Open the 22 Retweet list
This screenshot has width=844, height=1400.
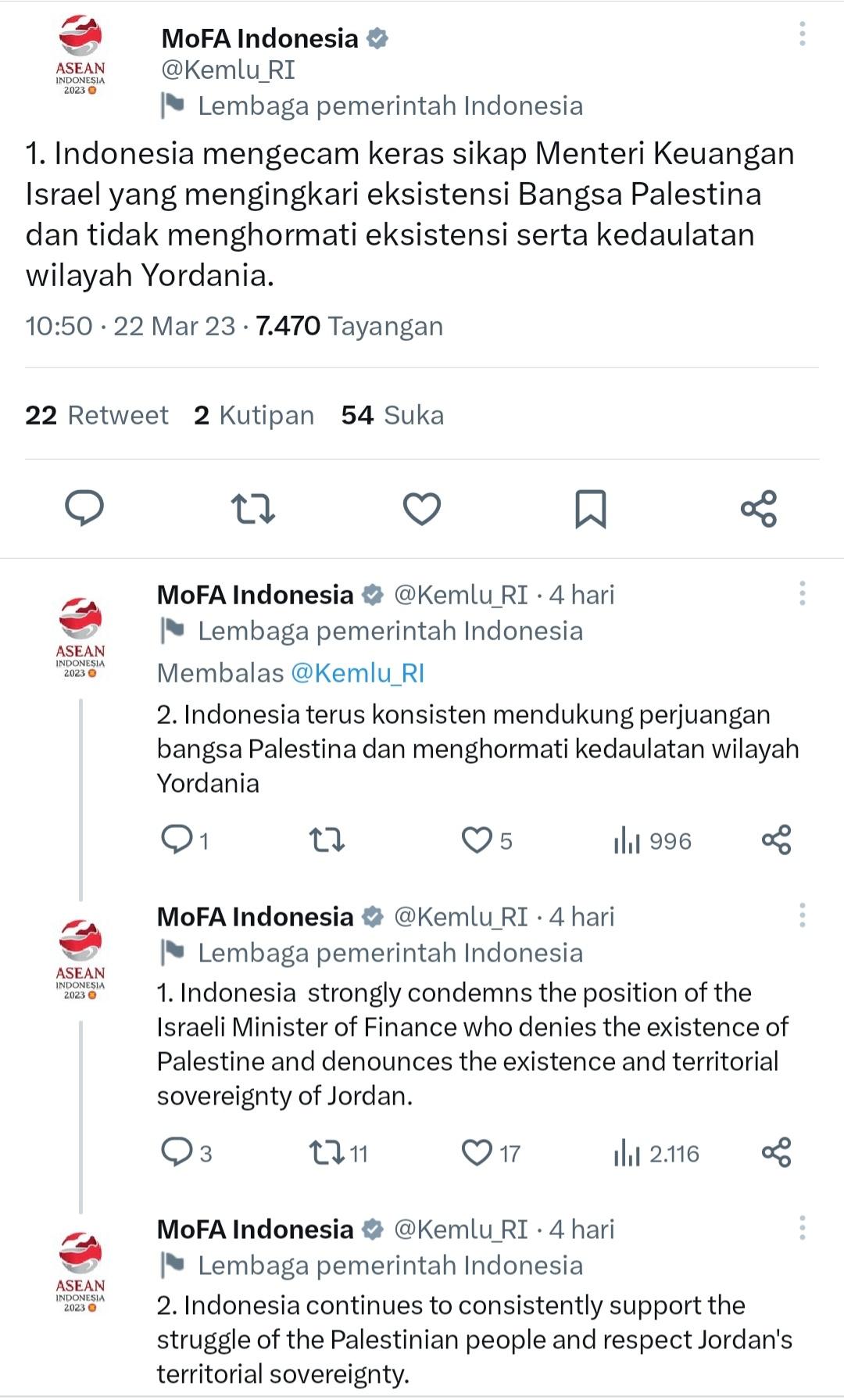(x=97, y=415)
